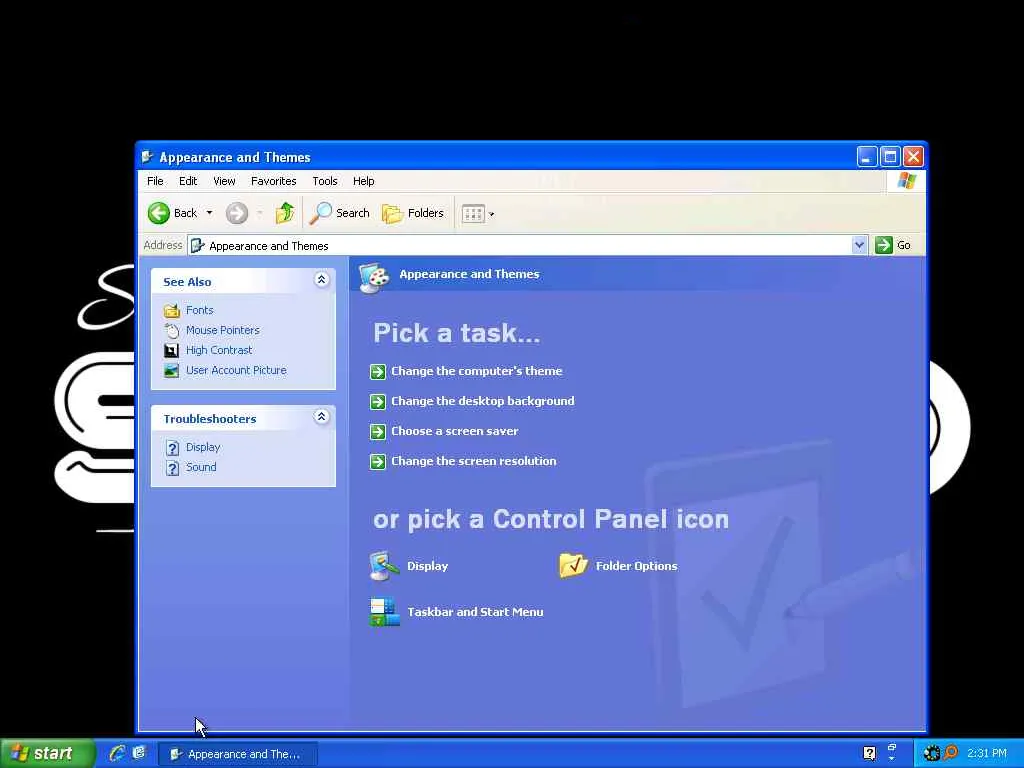The height and width of the screenshot is (768, 1024).
Task: Open the Tools menu
Action: [x=325, y=181]
